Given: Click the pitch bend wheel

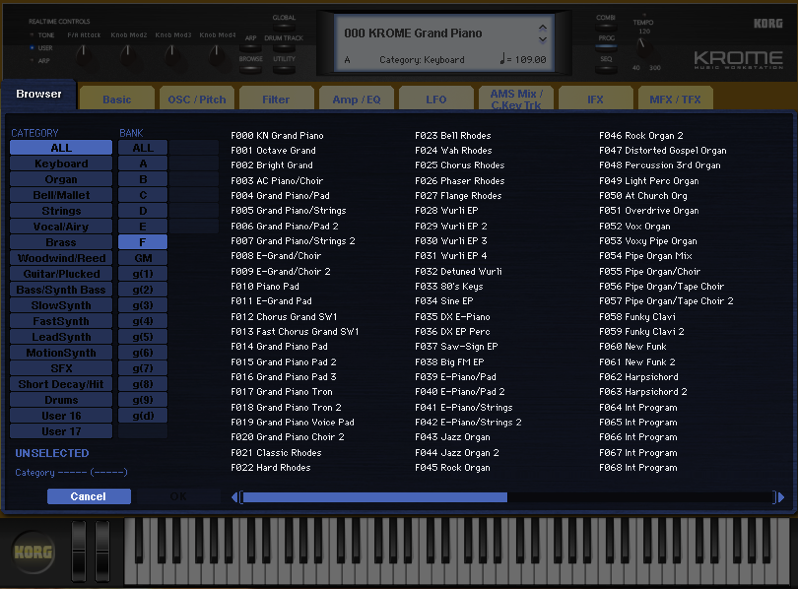Looking at the screenshot, I should [x=79, y=551].
